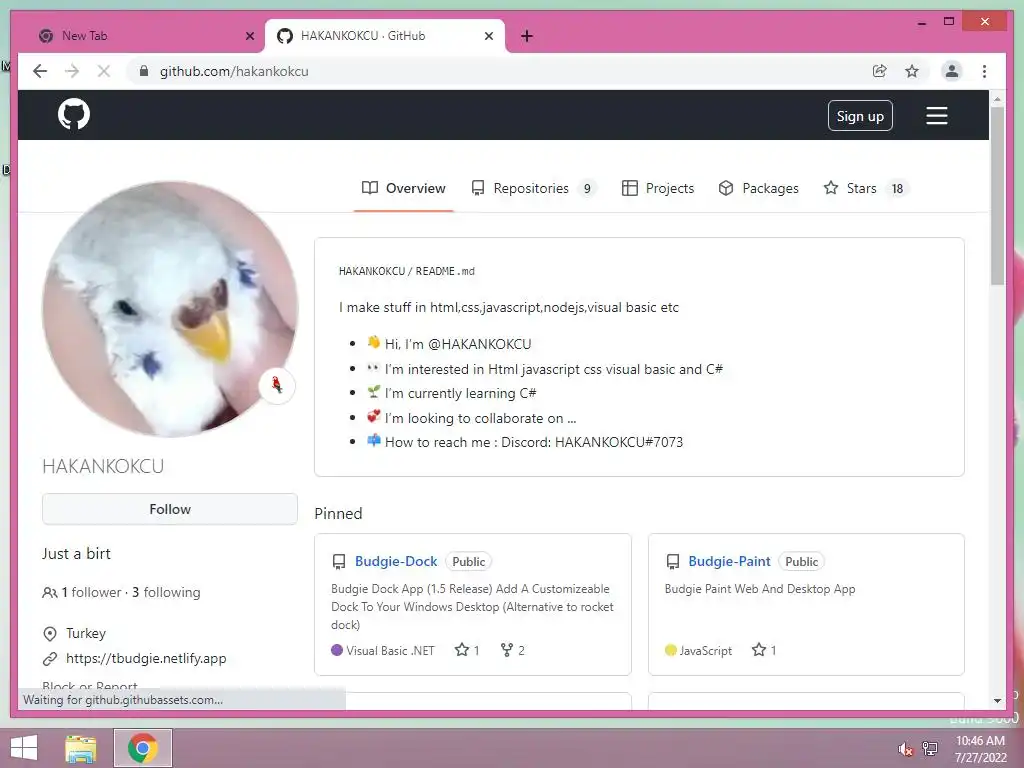Open File Explorer from the taskbar
The height and width of the screenshot is (768, 1024).
pos(81,748)
